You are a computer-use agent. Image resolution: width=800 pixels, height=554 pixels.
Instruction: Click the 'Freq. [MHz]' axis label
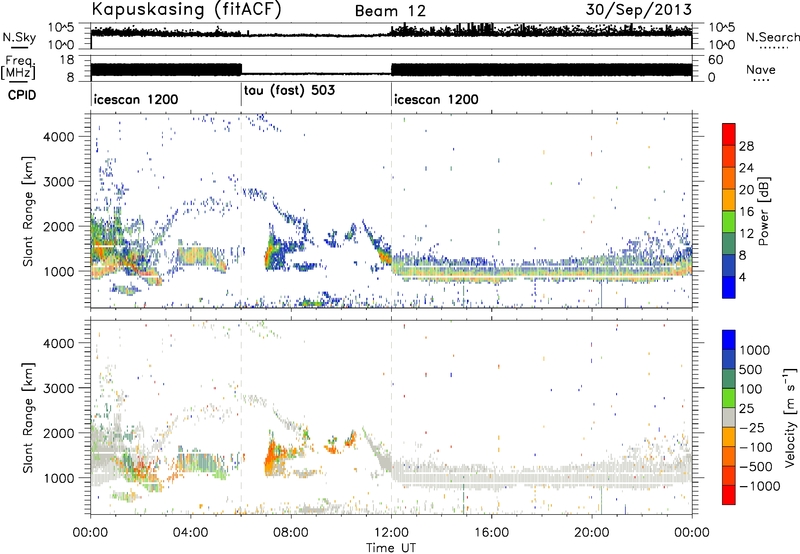click(x=18, y=67)
